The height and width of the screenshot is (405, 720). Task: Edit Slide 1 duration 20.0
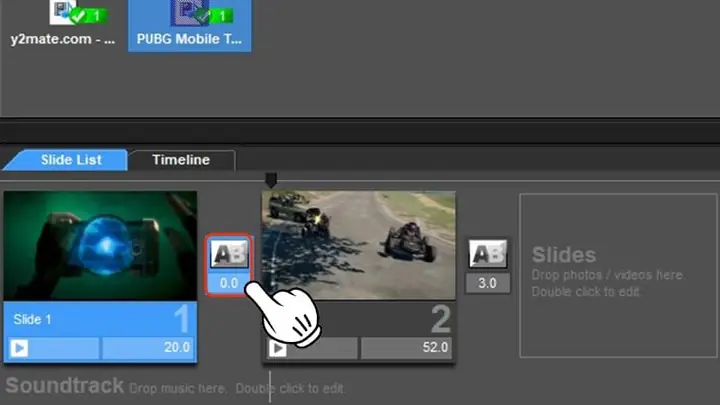point(147,348)
